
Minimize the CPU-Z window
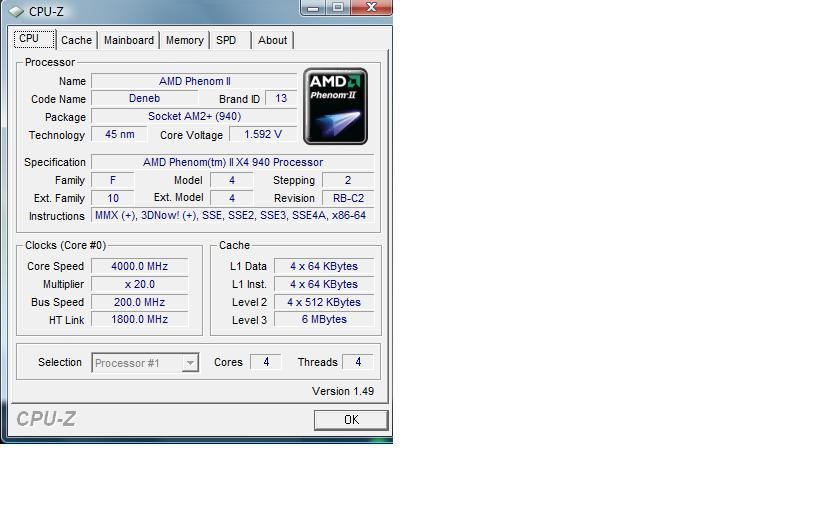coord(313,7)
